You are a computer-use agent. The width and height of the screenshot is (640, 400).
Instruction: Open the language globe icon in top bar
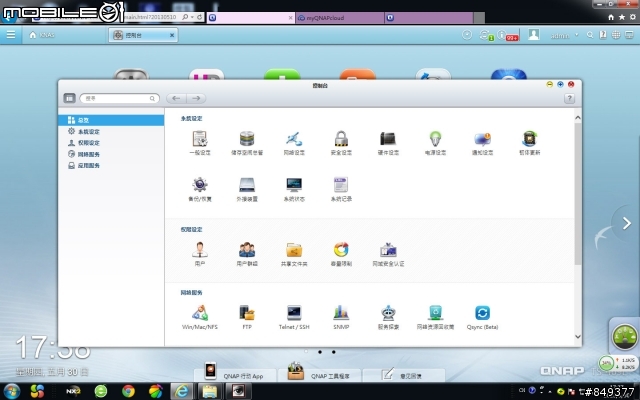click(x=616, y=35)
